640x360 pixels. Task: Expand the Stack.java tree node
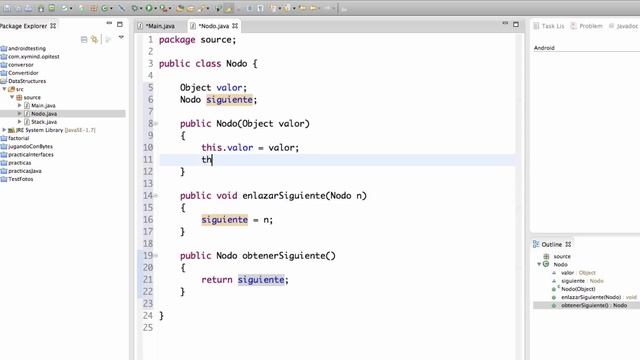[20, 121]
